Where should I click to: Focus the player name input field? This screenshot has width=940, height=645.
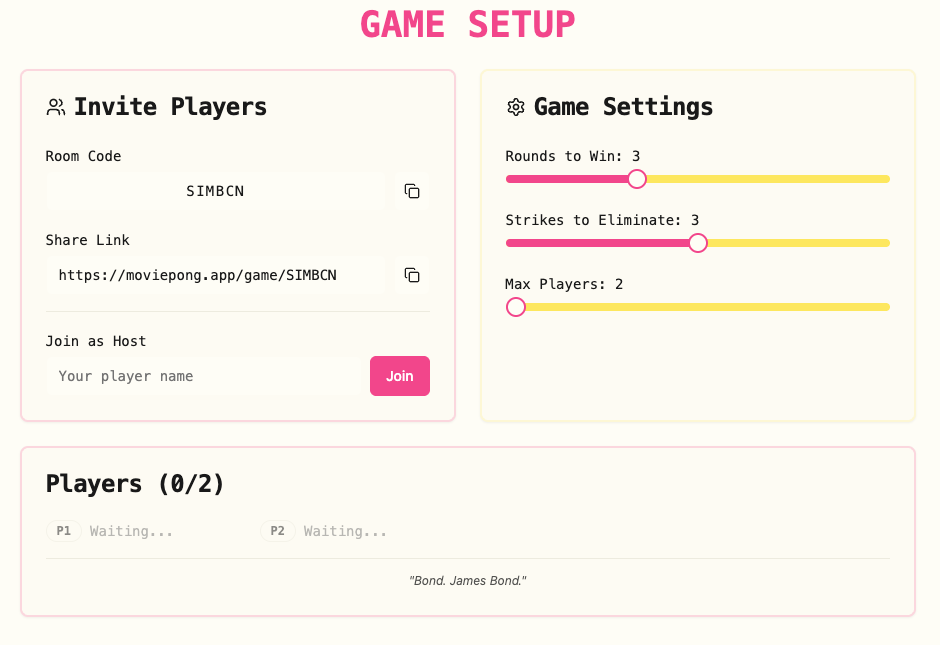[x=204, y=376]
